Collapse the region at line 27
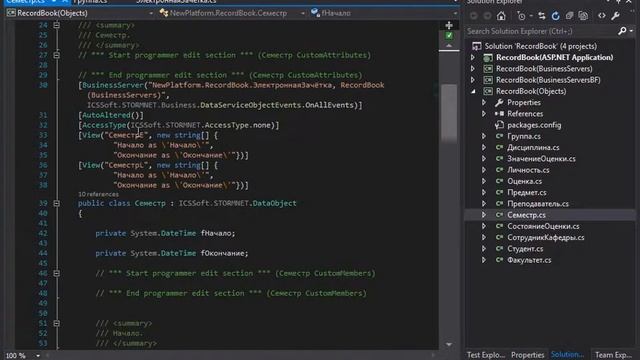The width and height of the screenshot is (640, 360). pos(57,55)
